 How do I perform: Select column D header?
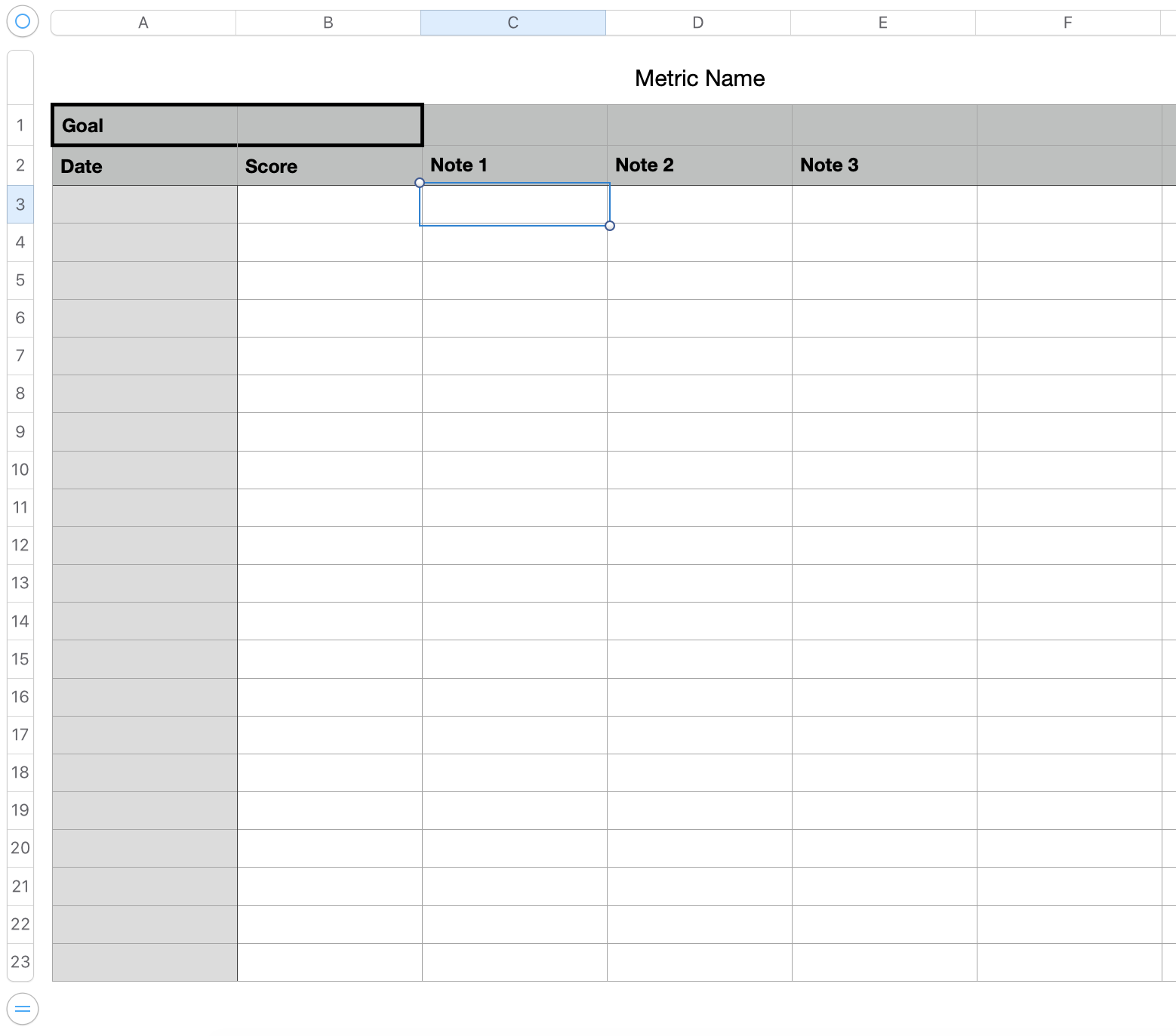click(698, 23)
